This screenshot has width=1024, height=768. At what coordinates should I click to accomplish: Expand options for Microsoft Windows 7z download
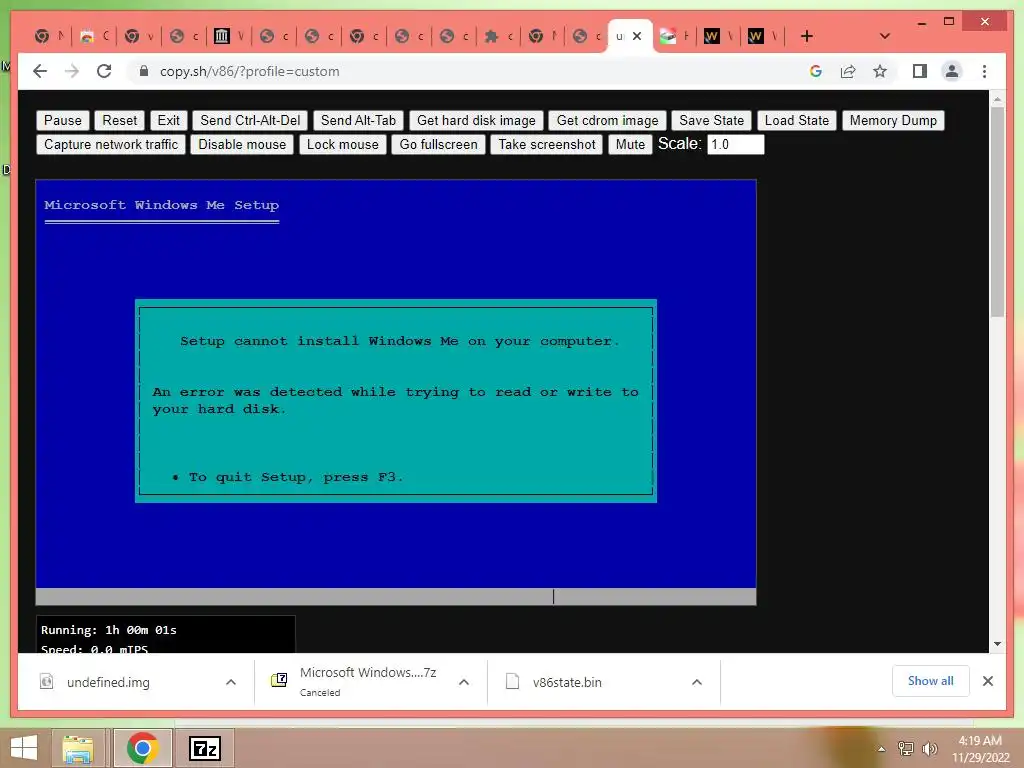click(464, 682)
